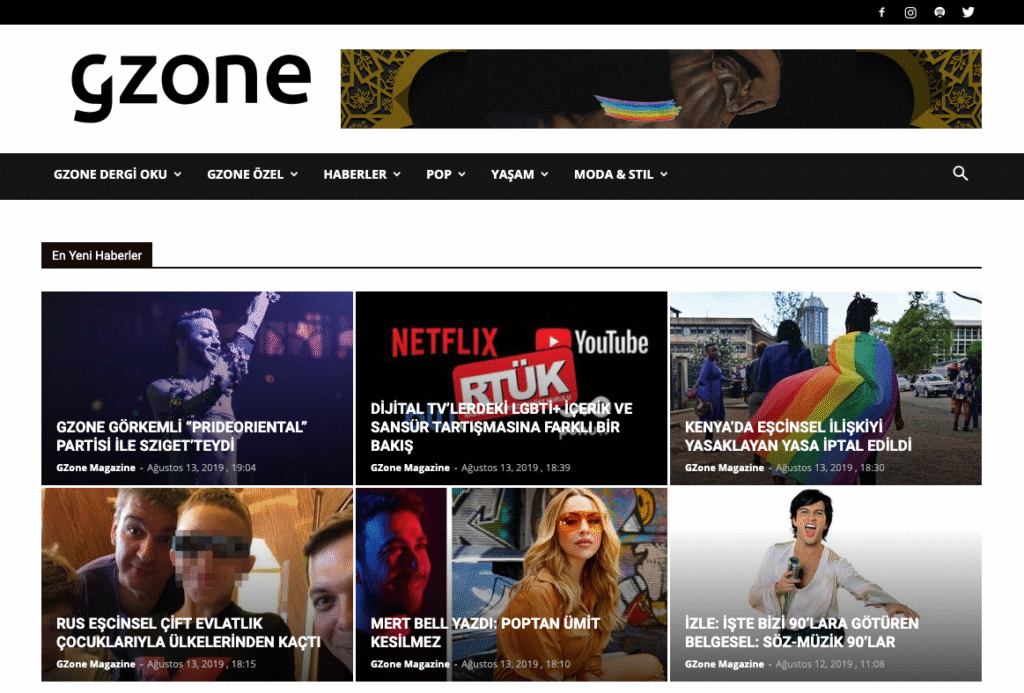Click the gzone logo
1024x693 pixels.
pyautogui.click(x=191, y=86)
